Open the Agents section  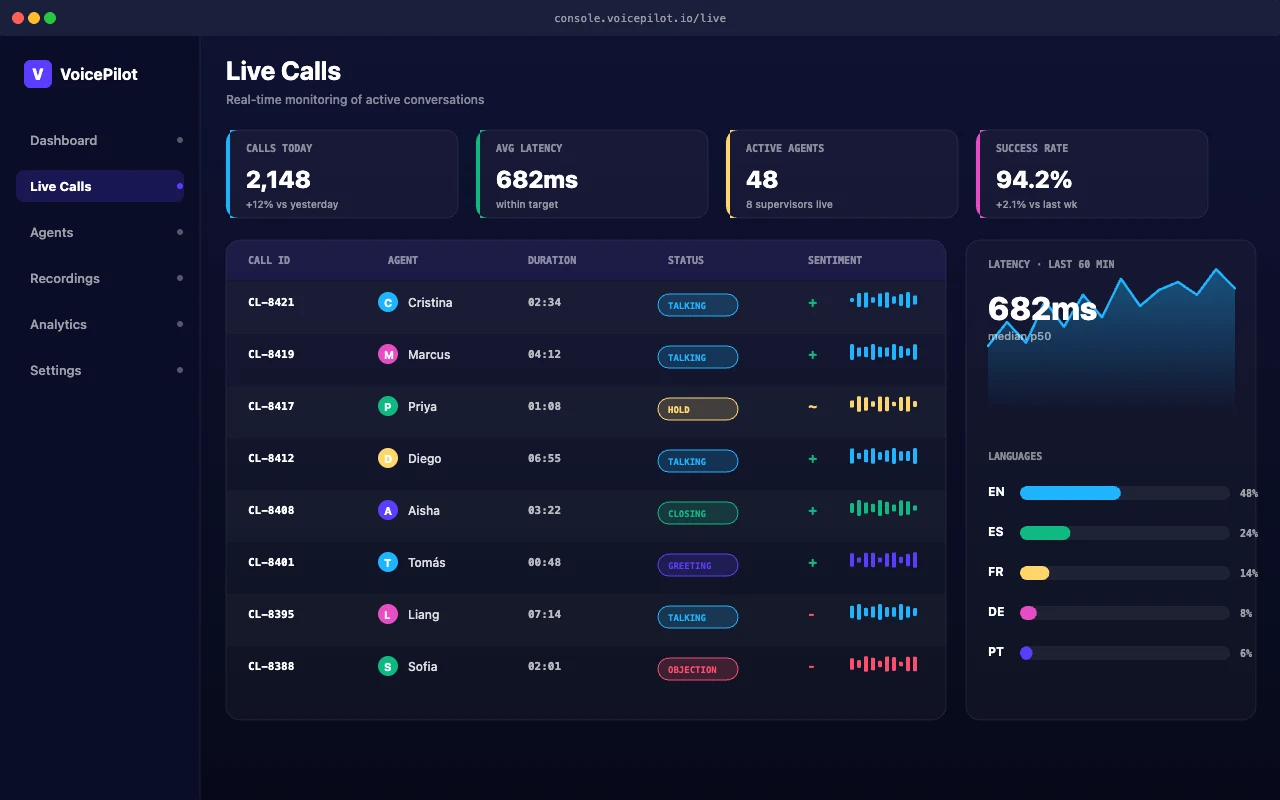click(100, 232)
